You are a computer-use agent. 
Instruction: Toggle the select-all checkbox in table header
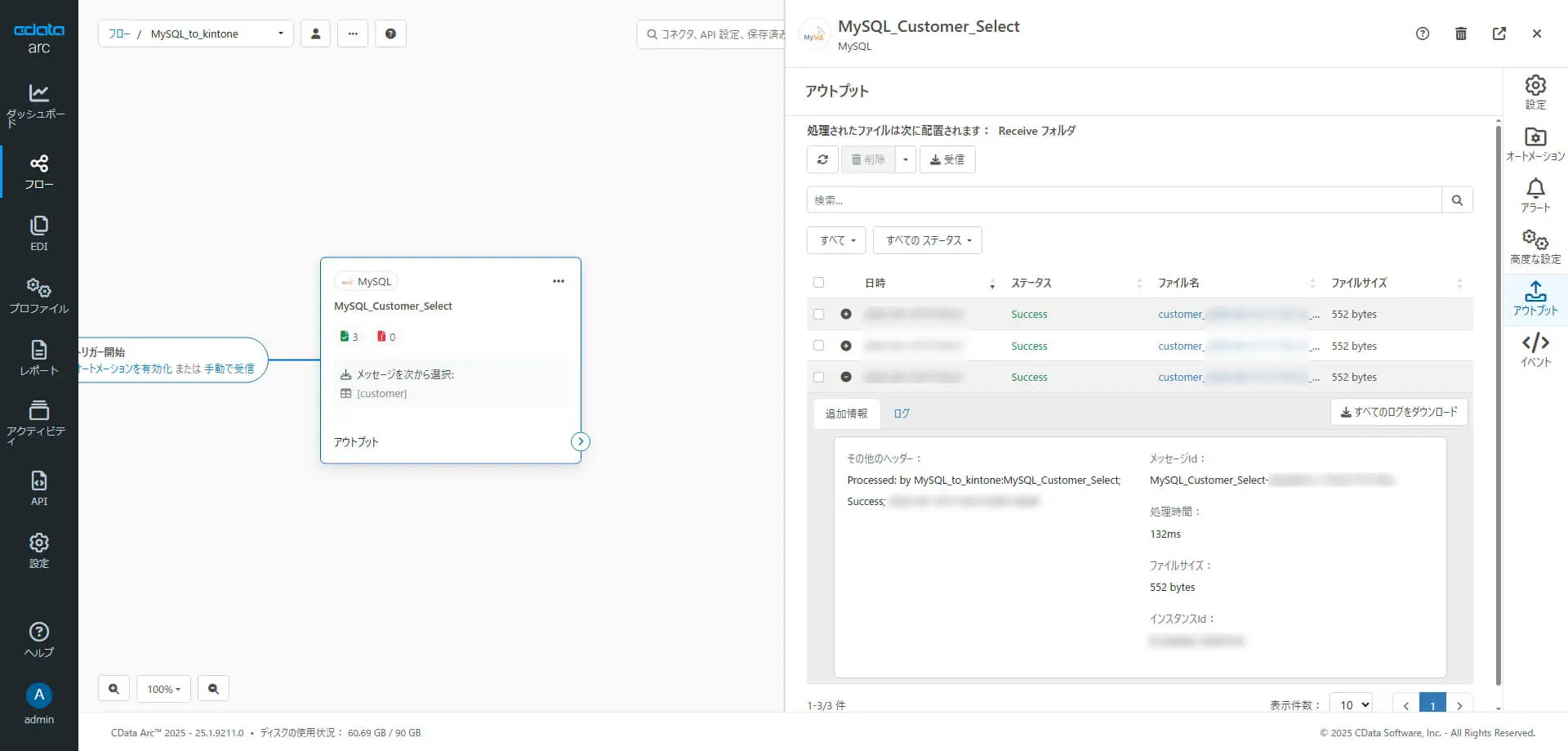click(818, 283)
